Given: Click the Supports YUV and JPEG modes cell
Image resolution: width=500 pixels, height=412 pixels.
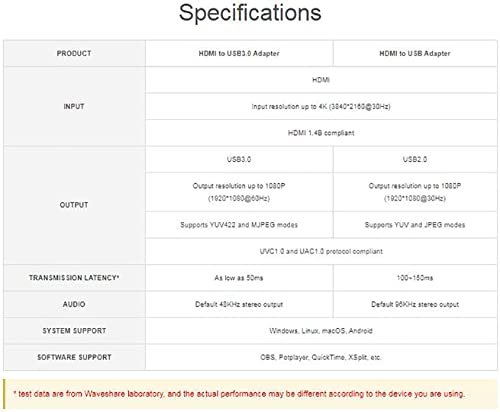Looking at the screenshot, I should (x=415, y=225).
